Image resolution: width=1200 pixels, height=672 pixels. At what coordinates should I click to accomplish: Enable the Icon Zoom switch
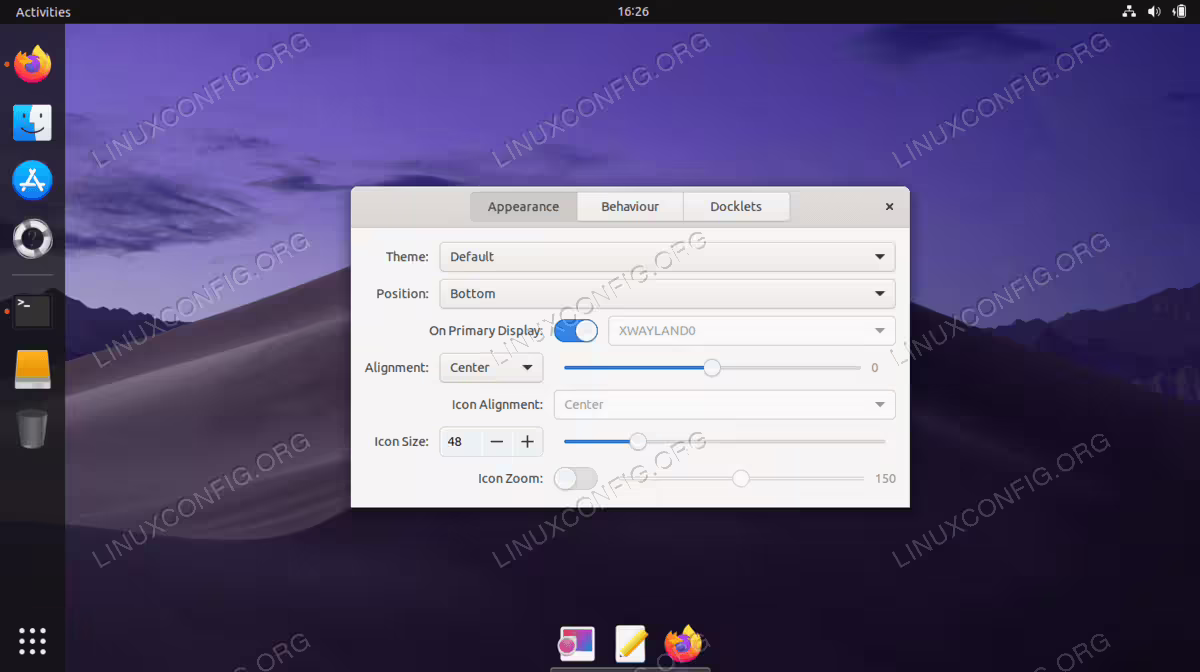(x=575, y=478)
